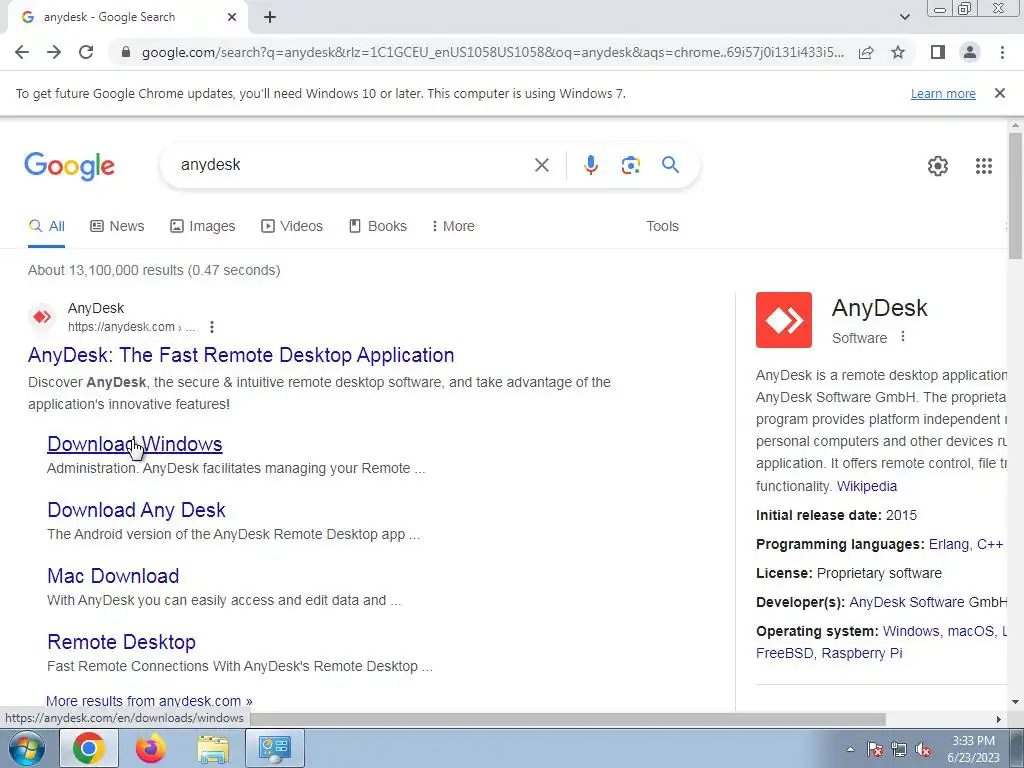Open the Mac Download sitelink

(113, 576)
